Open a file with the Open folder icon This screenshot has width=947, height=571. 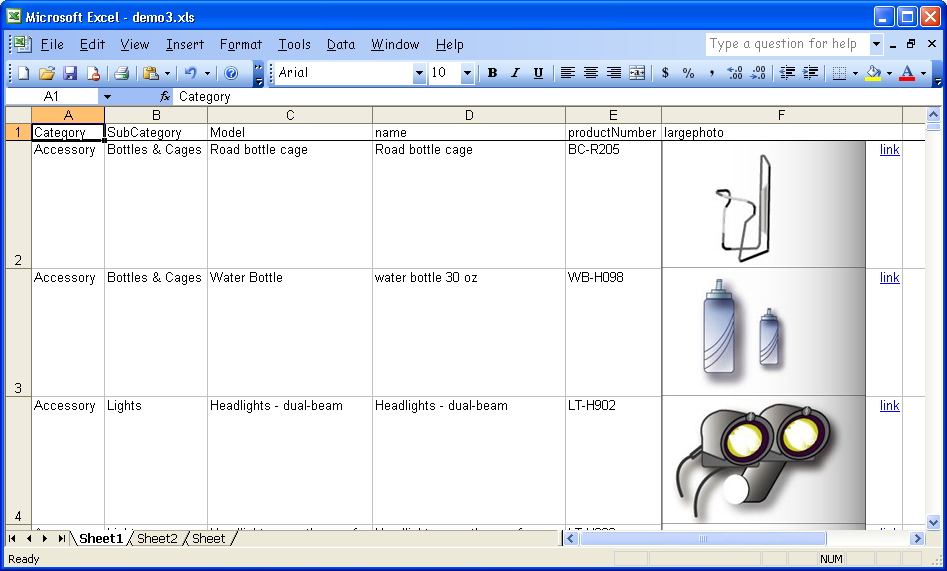tap(46, 73)
